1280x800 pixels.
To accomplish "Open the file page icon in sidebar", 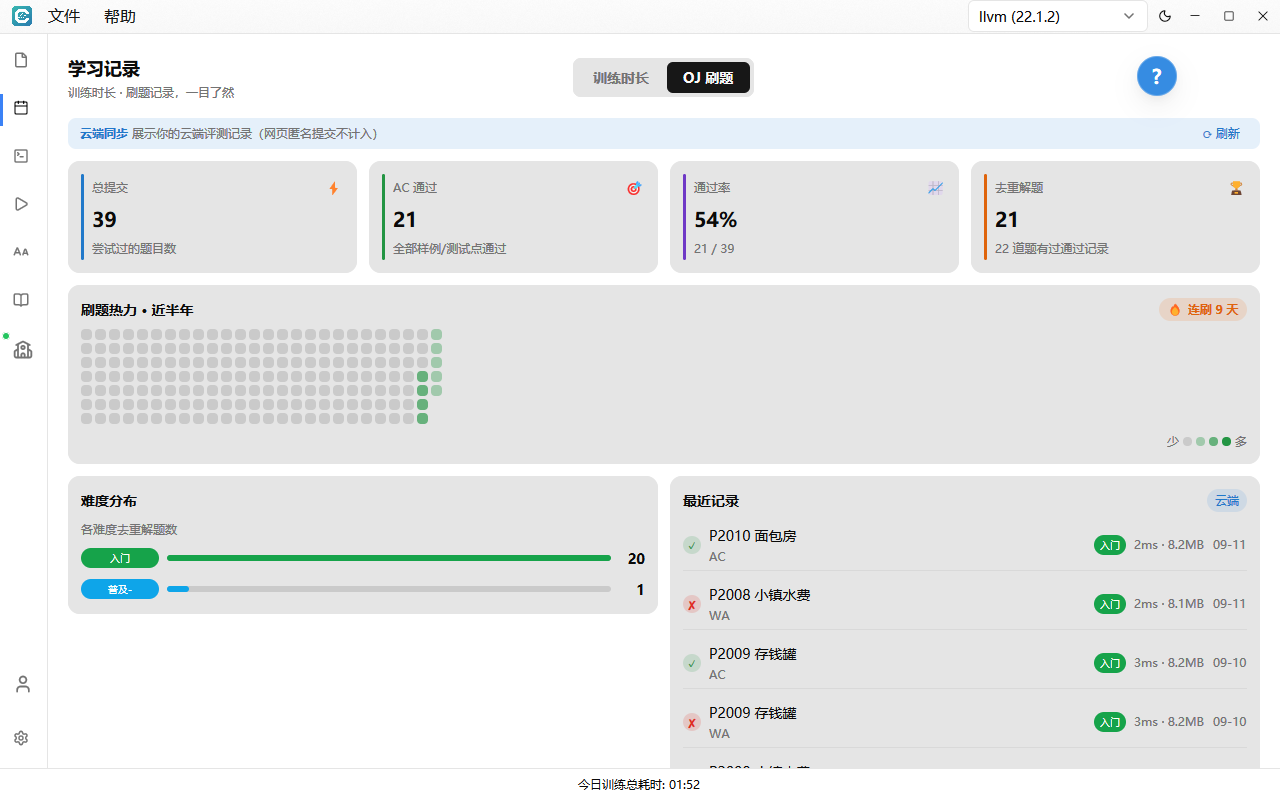I will pyautogui.click(x=21, y=60).
